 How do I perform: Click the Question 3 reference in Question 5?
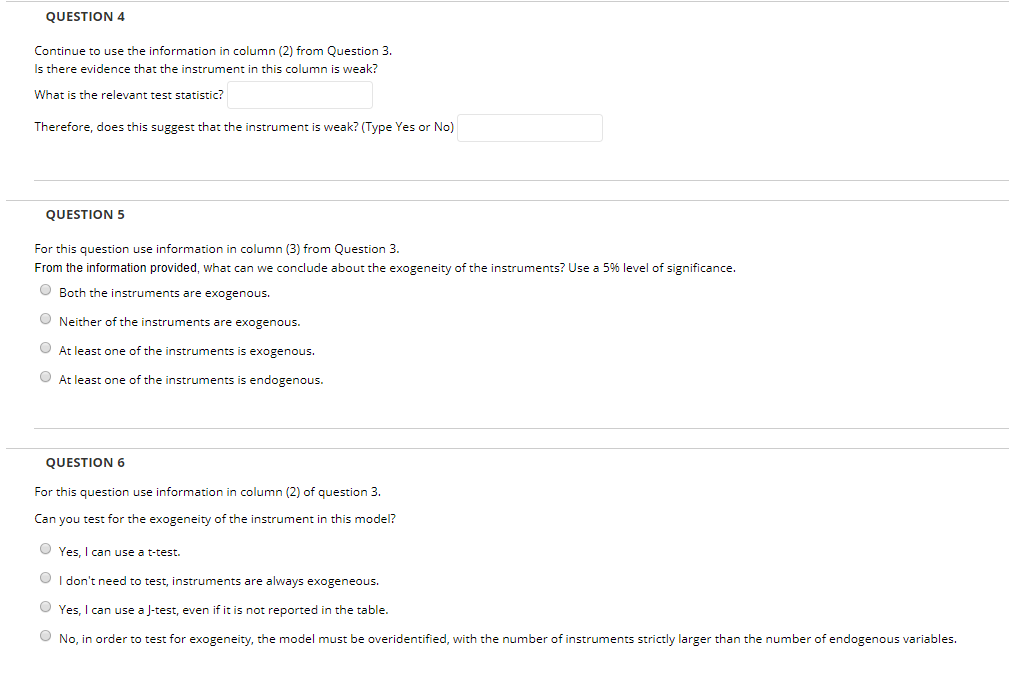tap(368, 248)
